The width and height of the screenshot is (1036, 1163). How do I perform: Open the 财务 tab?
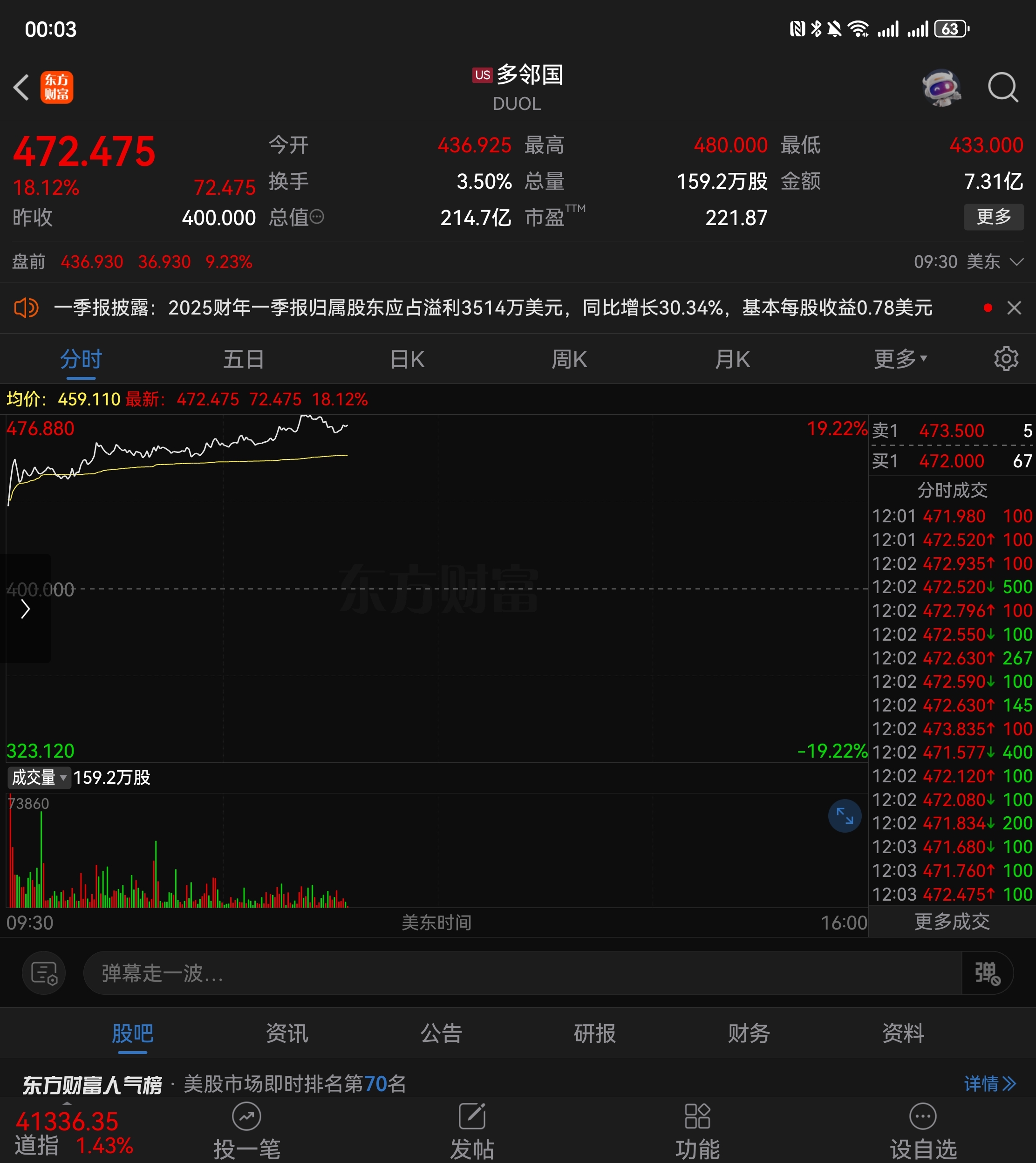(x=749, y=1034)
